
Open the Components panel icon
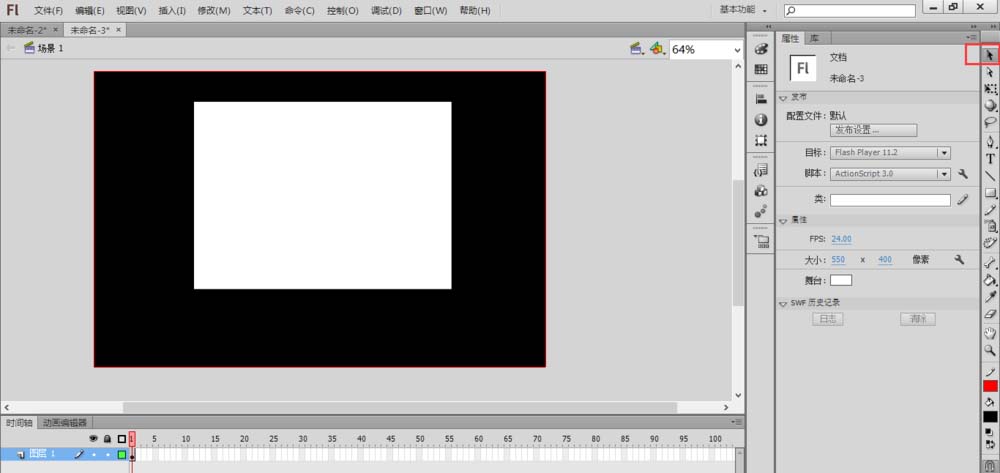click(761, 191)
